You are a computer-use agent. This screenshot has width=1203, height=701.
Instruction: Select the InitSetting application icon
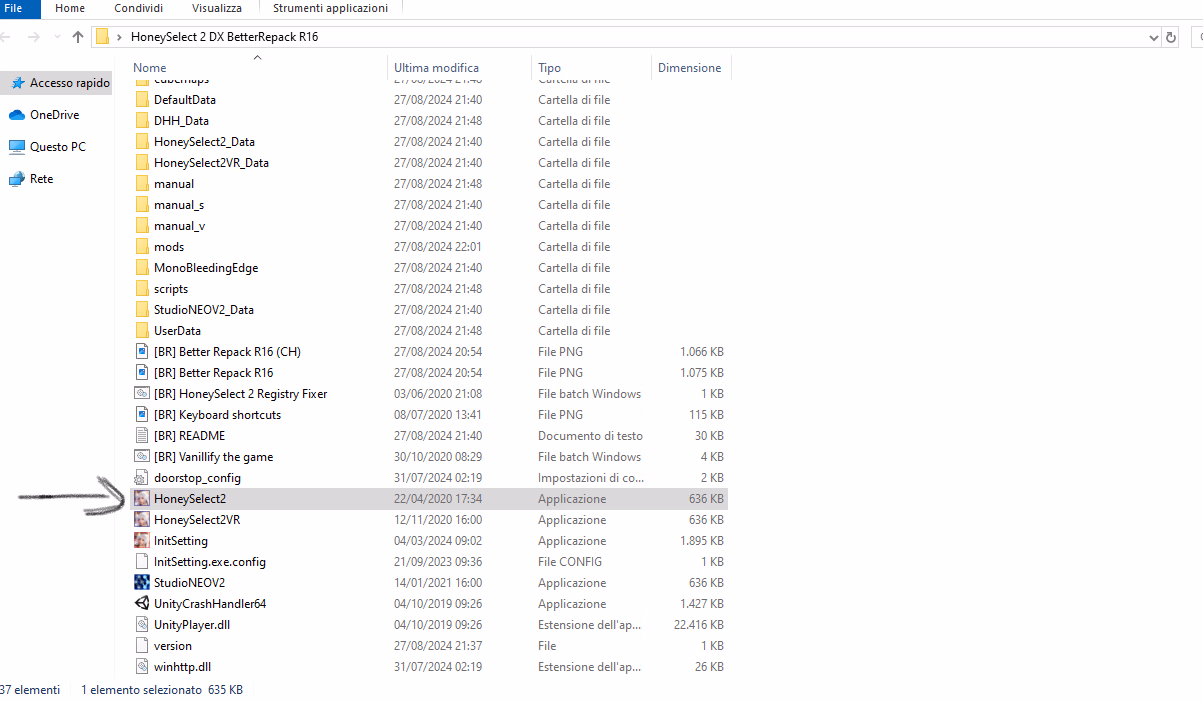coord(142,540)
